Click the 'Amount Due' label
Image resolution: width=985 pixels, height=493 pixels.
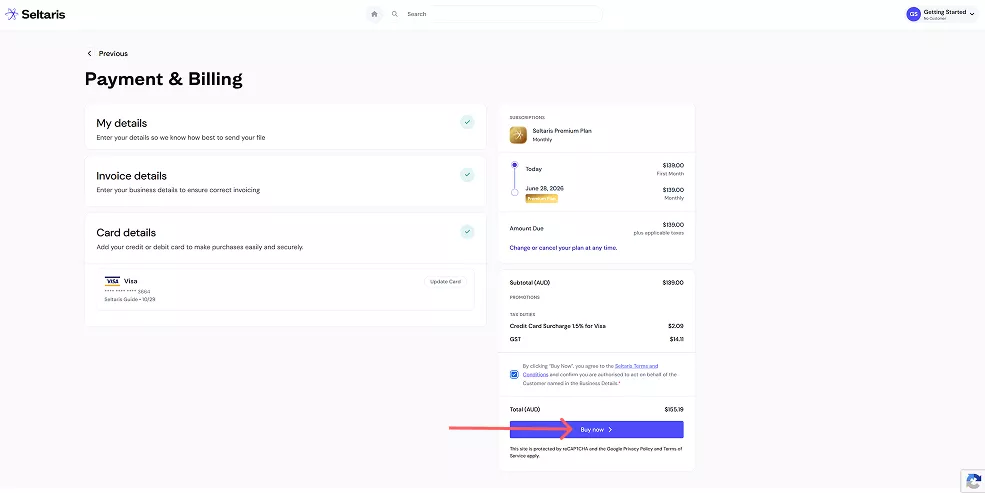coord(526,229)
